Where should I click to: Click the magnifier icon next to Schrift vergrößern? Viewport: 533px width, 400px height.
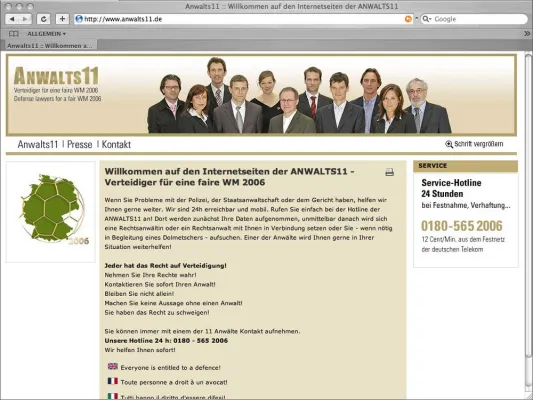tap(449, 144)
